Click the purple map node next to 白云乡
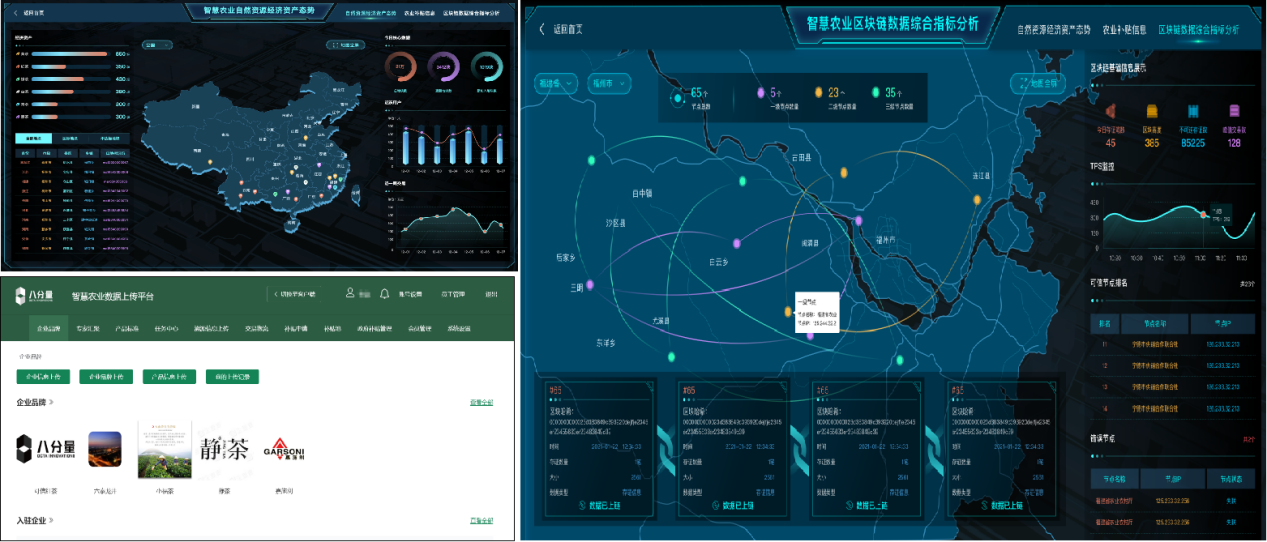The height and width of the screenshot is (542, 1267). click(737, 243)
